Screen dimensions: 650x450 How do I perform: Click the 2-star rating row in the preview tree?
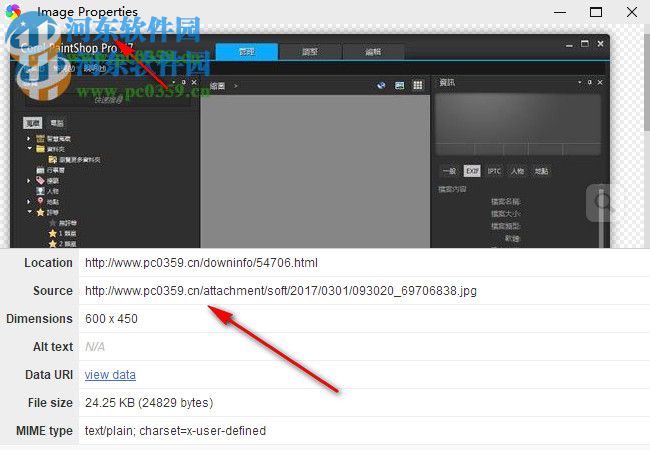(63, 244)
